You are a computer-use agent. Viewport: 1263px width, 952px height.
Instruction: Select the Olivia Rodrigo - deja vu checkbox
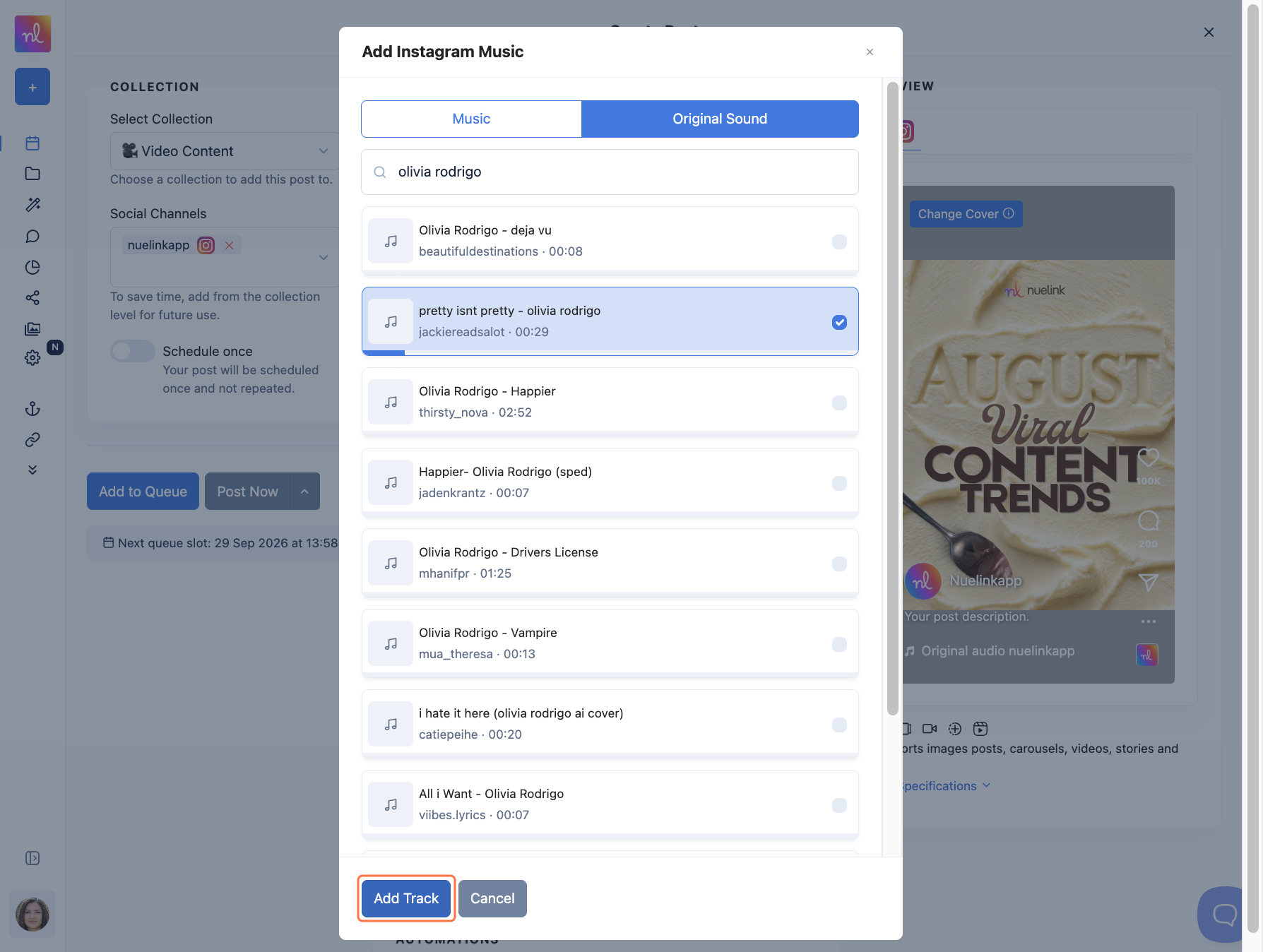coord(839,242)
